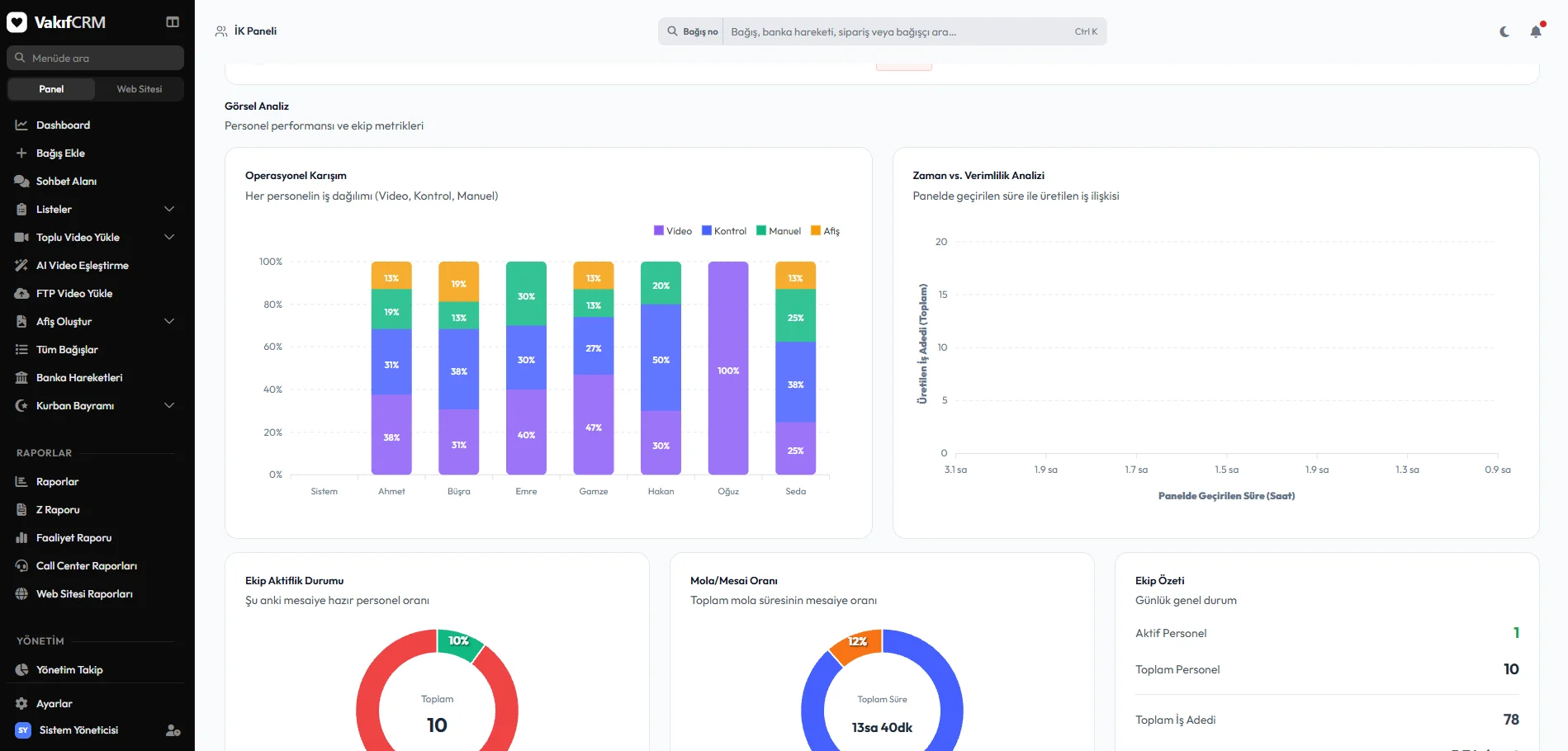Expand the Kurban Bayramı submenu chevron

coord(169,406)
